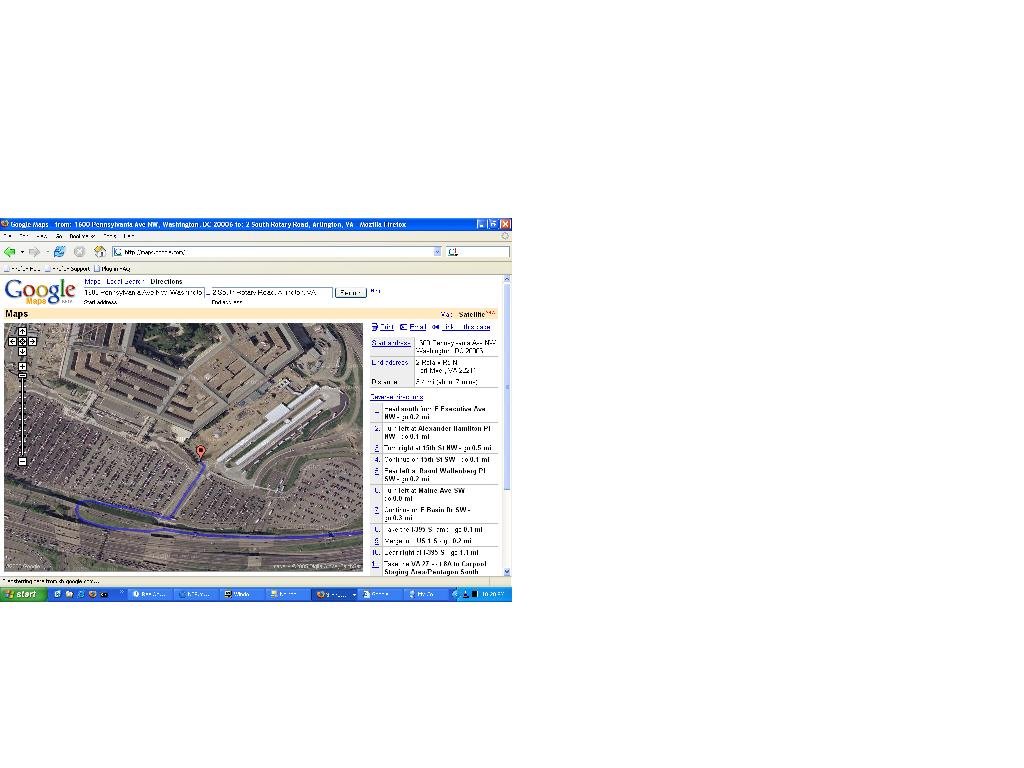1024x768 pixels.
Task: Click the Reload page icon
Action: click(x=60, y=252)
